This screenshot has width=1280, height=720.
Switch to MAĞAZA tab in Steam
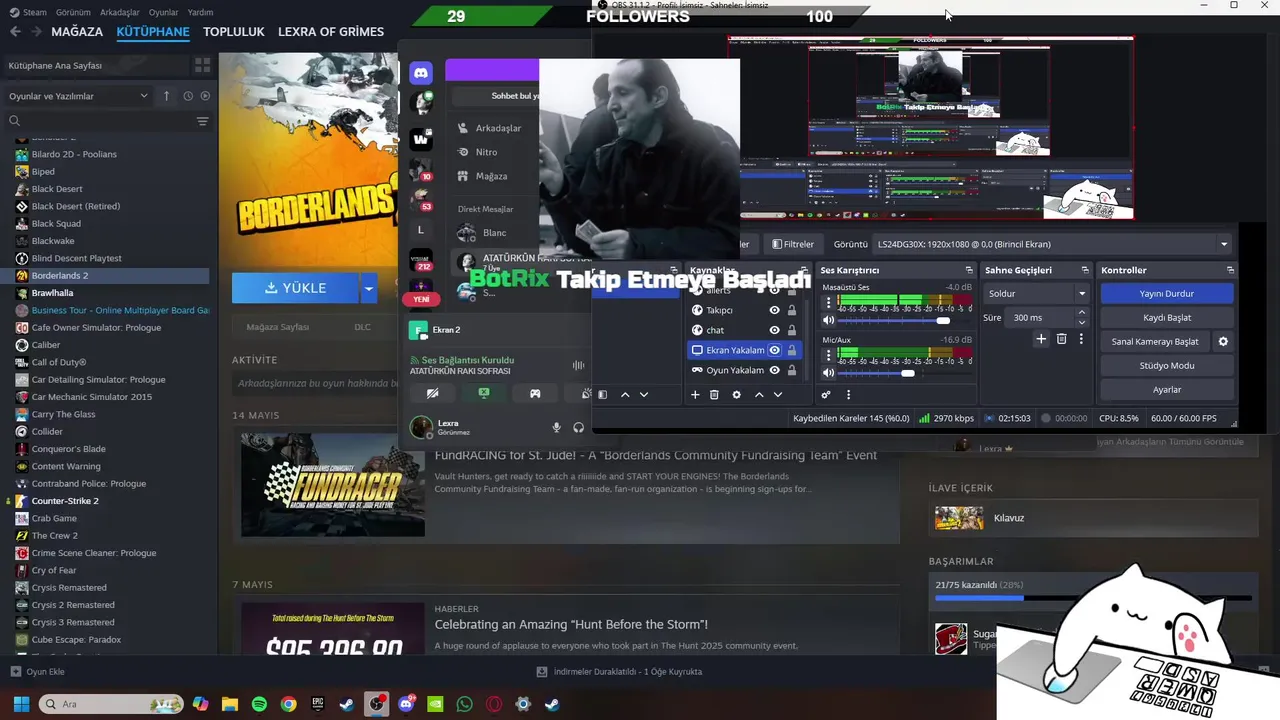(77, 31)
